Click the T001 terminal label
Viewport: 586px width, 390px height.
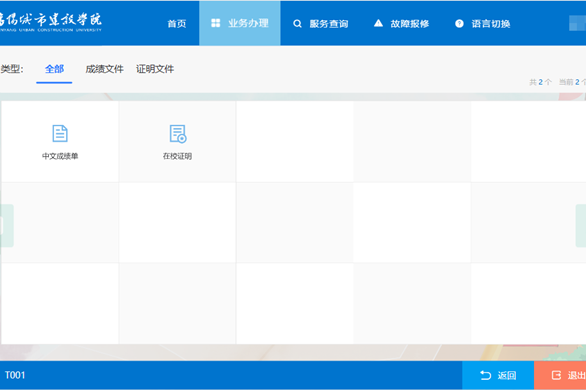[x=15, y=375]
